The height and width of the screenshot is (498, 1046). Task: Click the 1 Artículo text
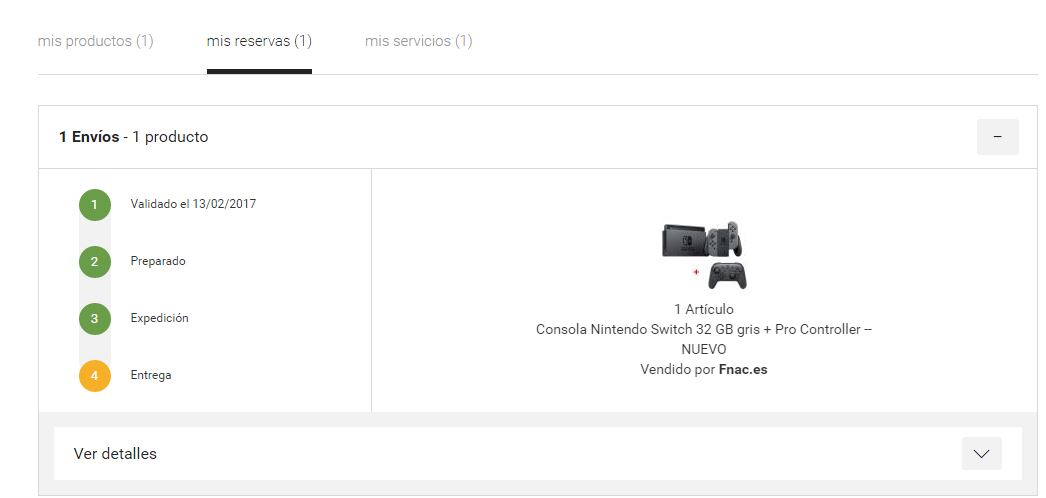click(704, 309)
